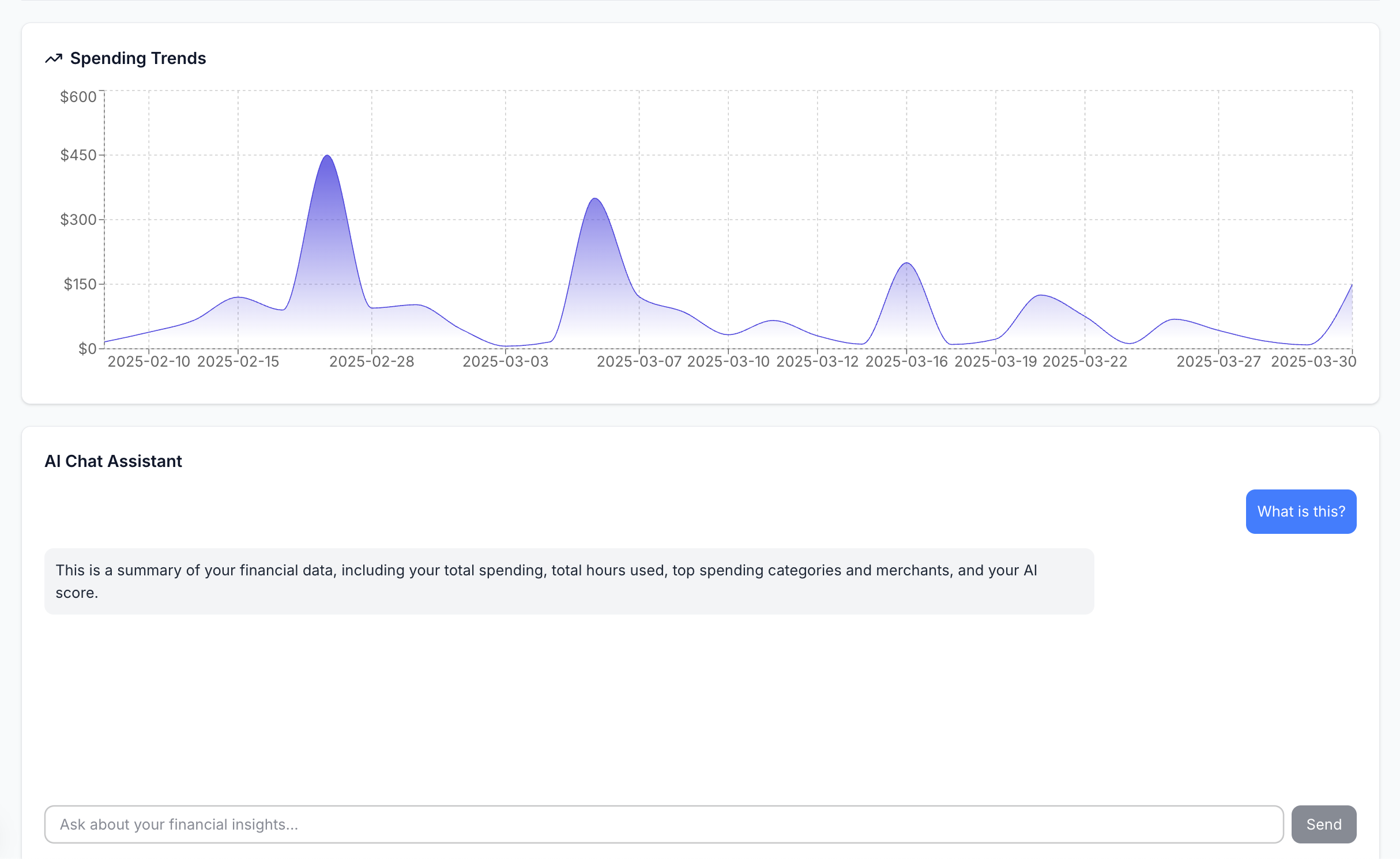
Task: Click the 2025-03-22 x-axis date label
Action: point(1085,361)
